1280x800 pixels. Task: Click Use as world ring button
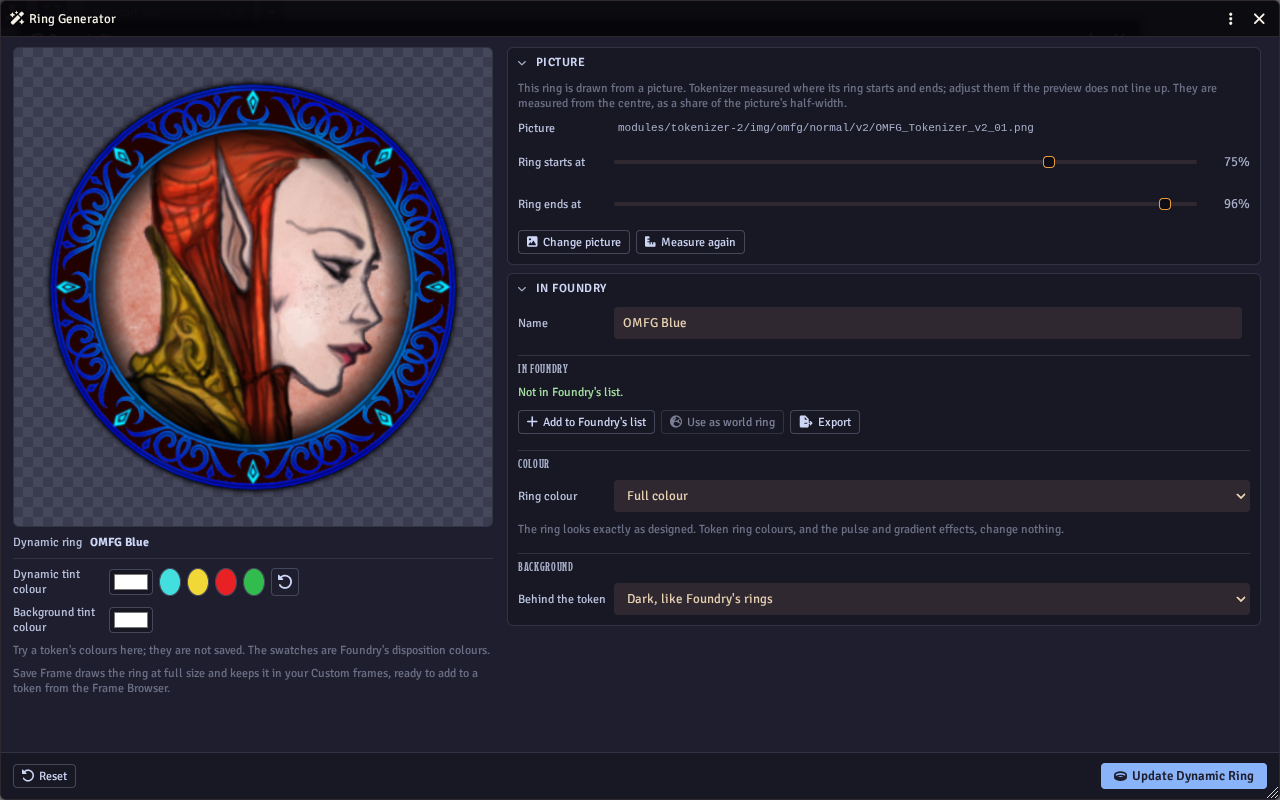click(x=722, y=422)
